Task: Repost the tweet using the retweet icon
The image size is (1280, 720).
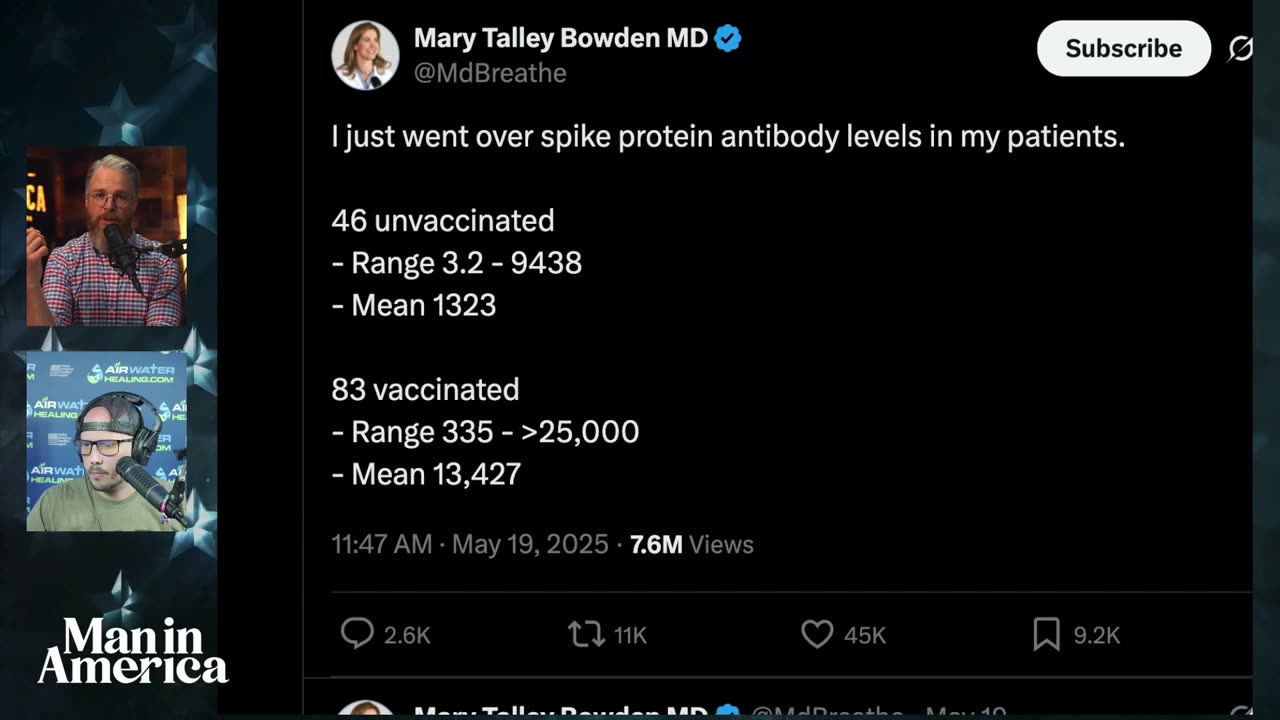Action: pos(586,634)
